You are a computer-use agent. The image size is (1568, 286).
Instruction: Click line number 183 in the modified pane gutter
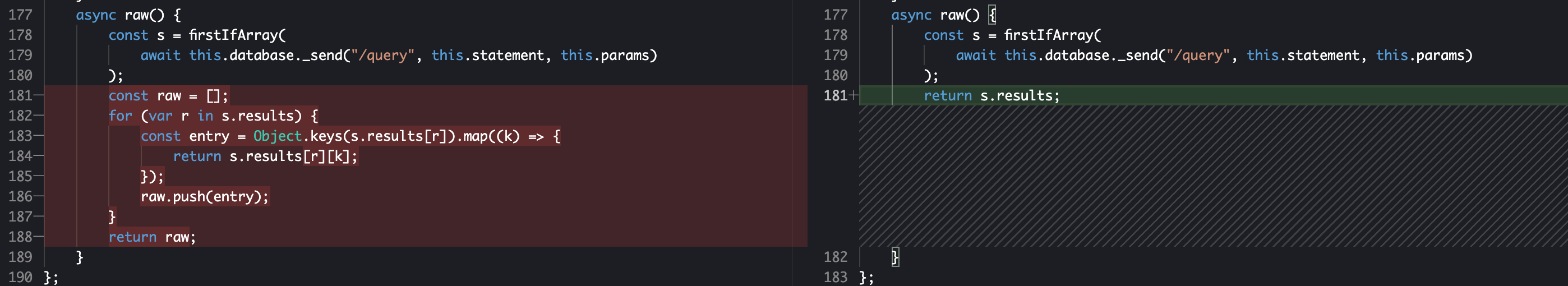835,277
